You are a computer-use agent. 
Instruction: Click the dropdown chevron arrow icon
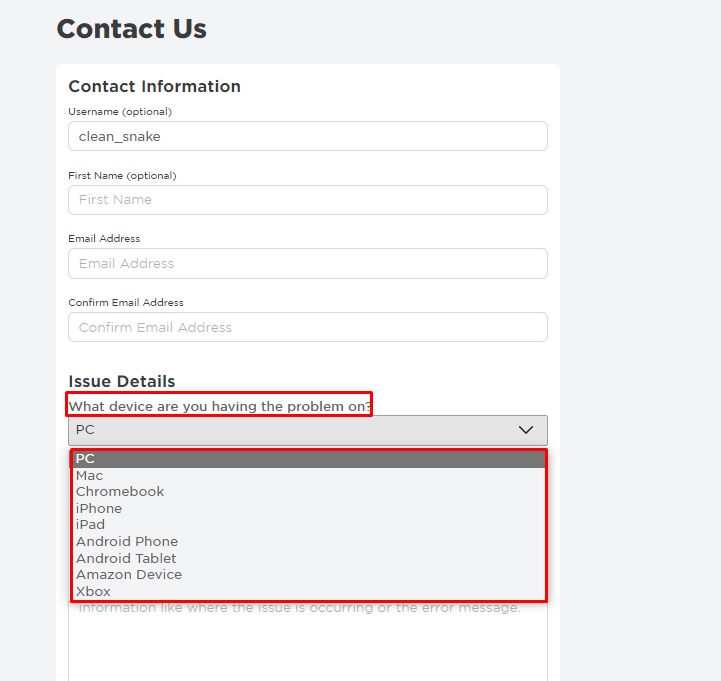pos(526,430)
